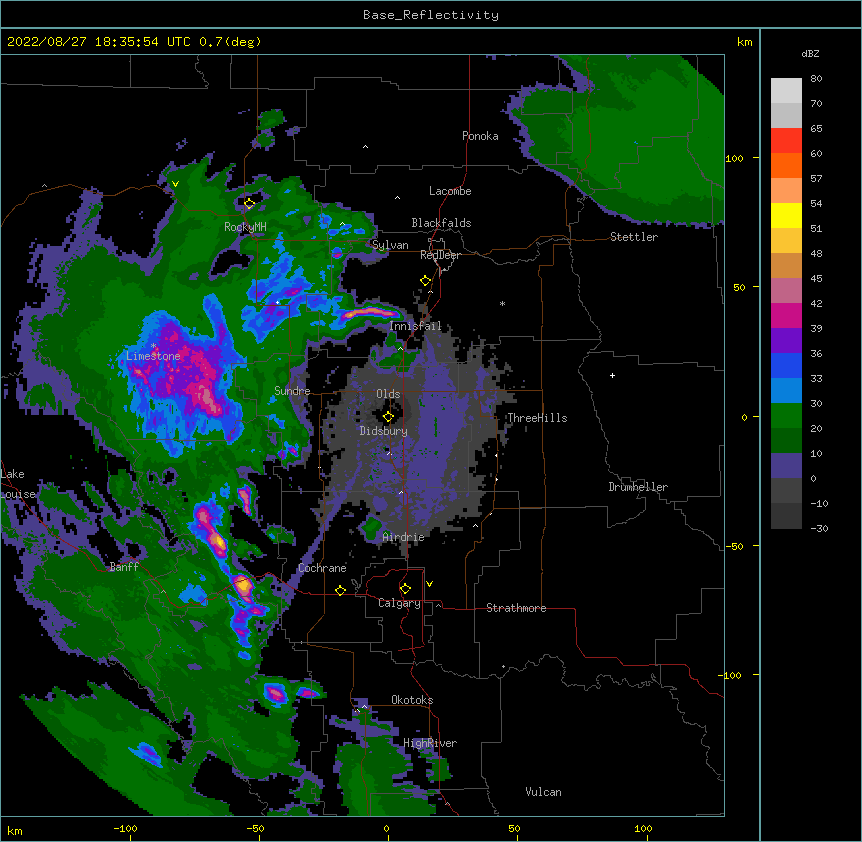Image resolution: width=862 pixels, height=842 pixels.
Task: Click the yellow diamond marker above RockyMH
Action: pyautogui.click(x=250, y=204)
